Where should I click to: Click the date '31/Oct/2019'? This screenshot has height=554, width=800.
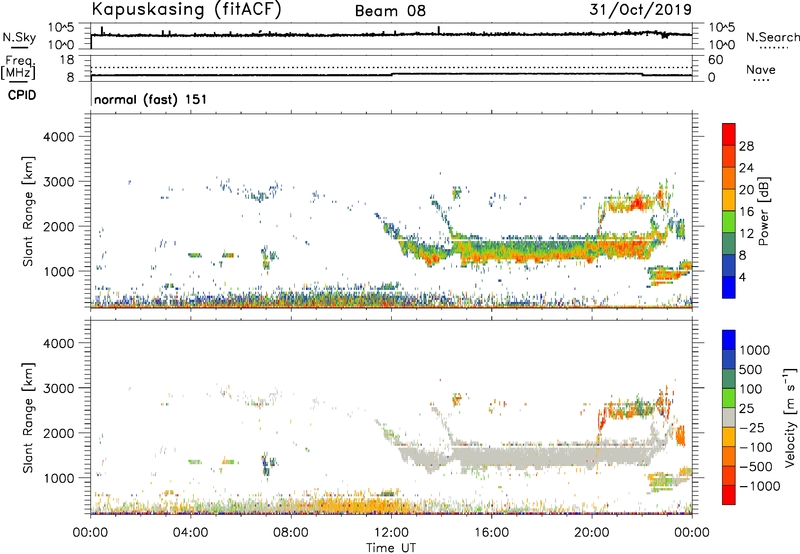pyautogui.click(x=640, y=9)
